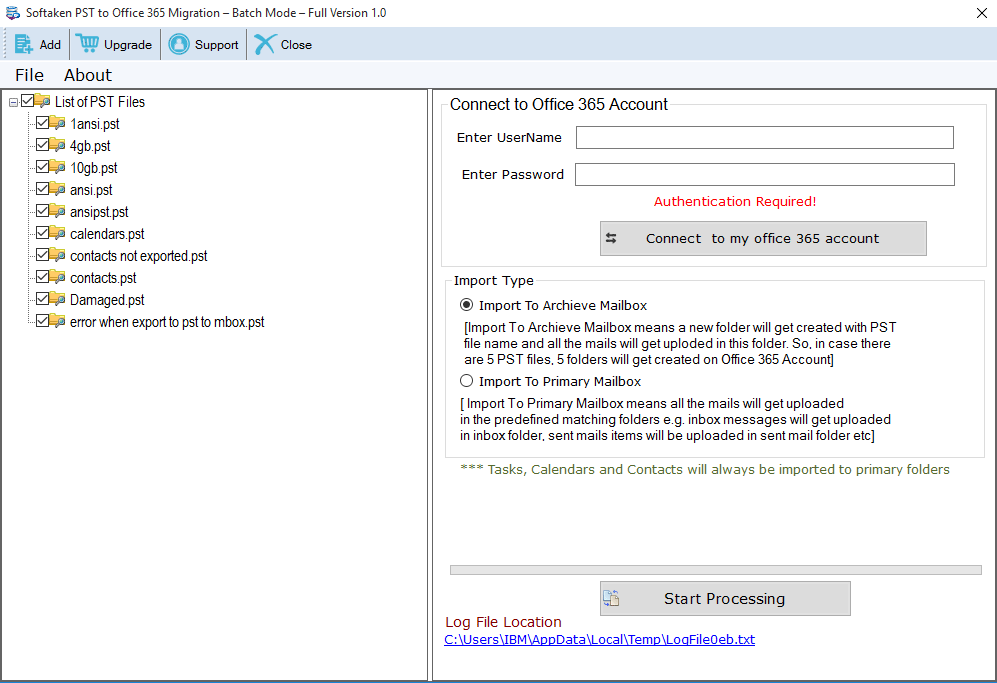The width and height of the screenshot is (997, 683).
Task: Click the folder icon beside contacts not exported.pst
Action: (x=57, y=255)
